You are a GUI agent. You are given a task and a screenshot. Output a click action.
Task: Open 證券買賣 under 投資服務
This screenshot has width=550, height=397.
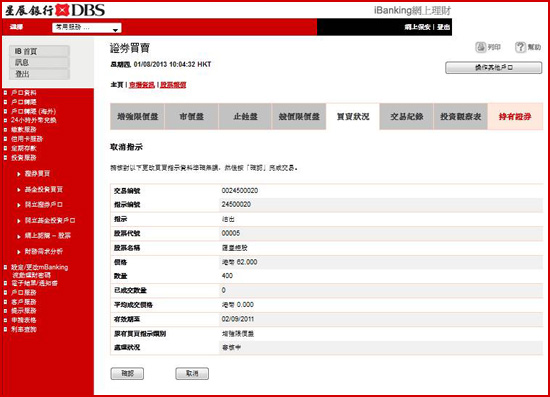pyautogui.click(x=37, y=174)
